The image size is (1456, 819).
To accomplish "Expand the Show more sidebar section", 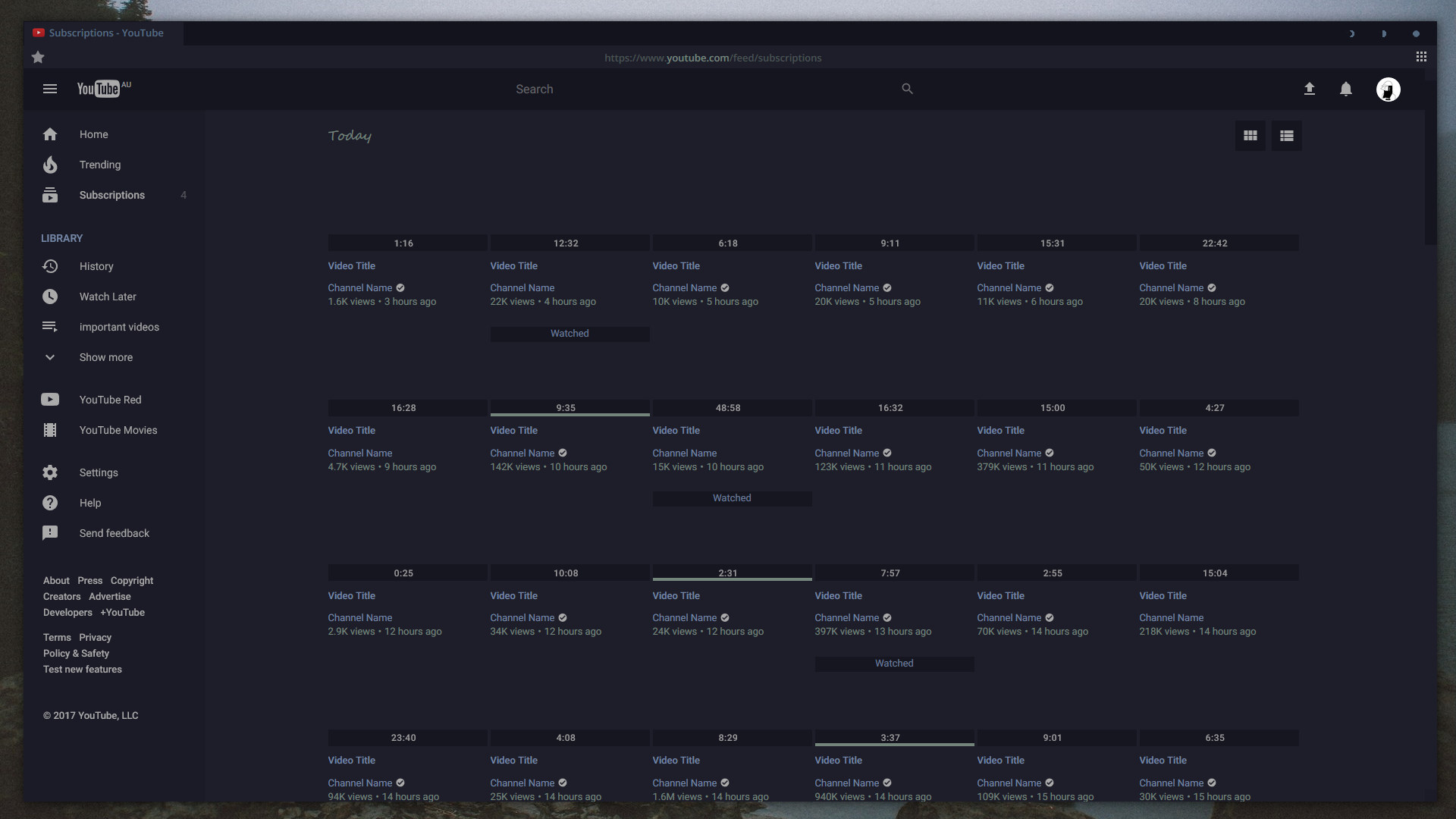I will coord(105,357).
